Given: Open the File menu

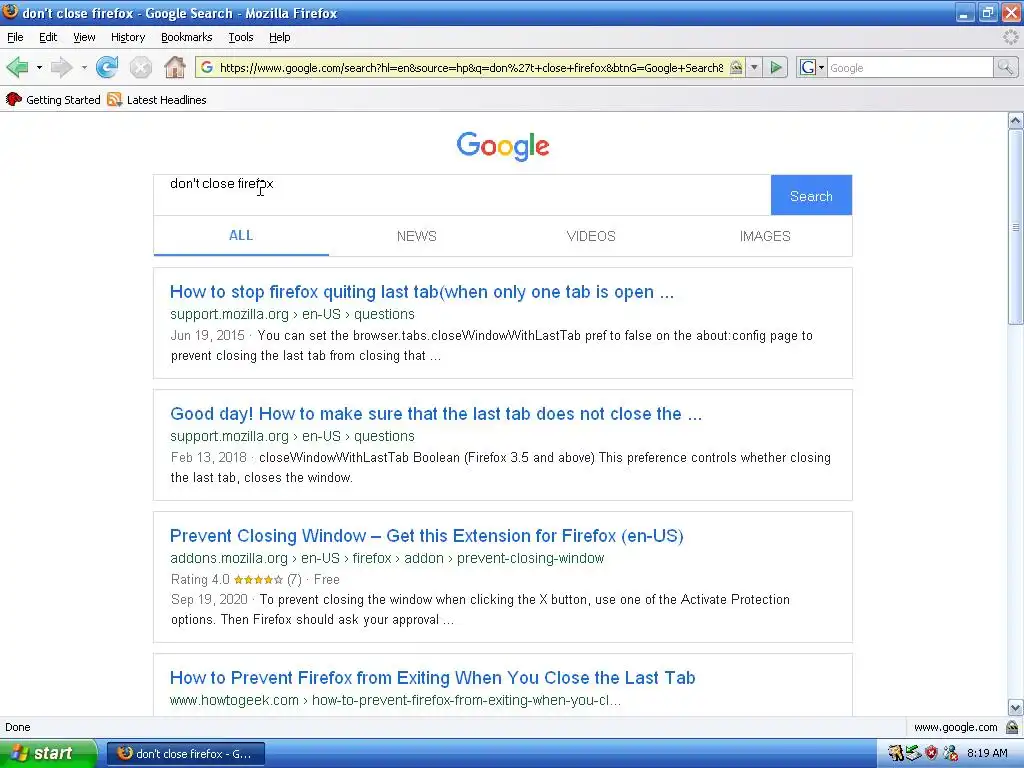Looking at the screenshot, I should 15,37.
